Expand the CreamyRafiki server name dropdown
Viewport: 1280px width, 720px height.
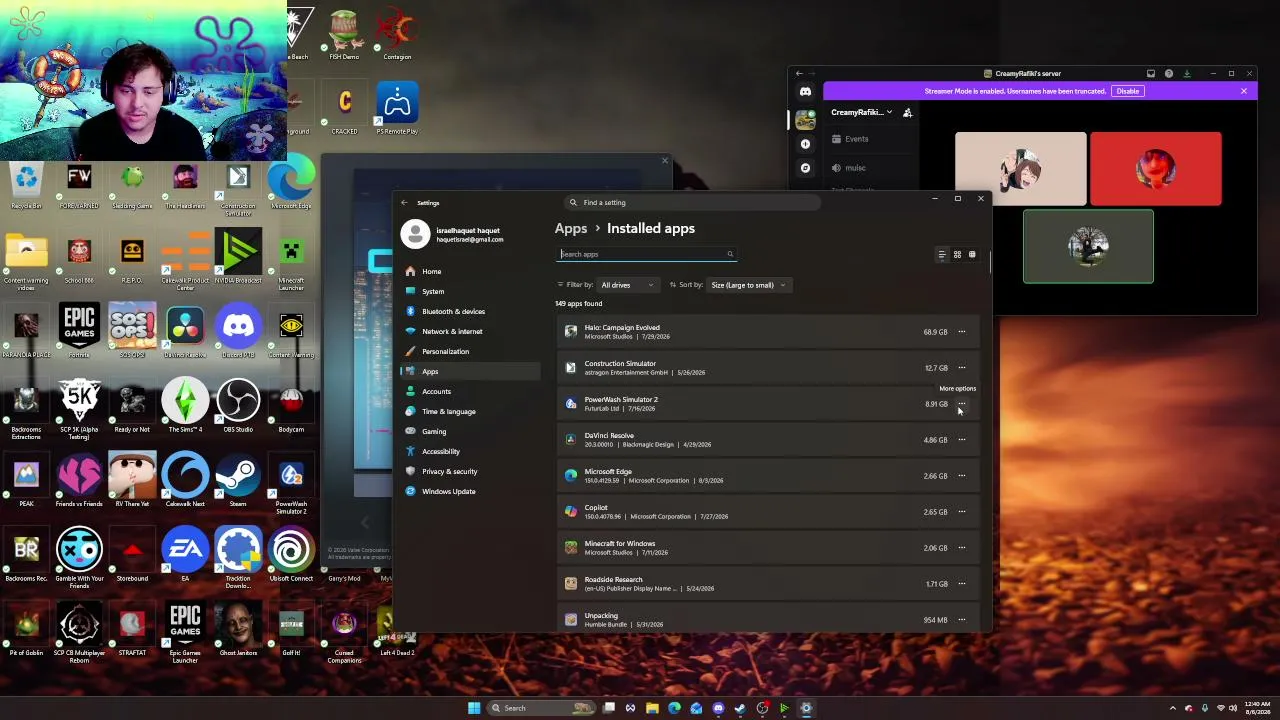(x=861, y=113)
